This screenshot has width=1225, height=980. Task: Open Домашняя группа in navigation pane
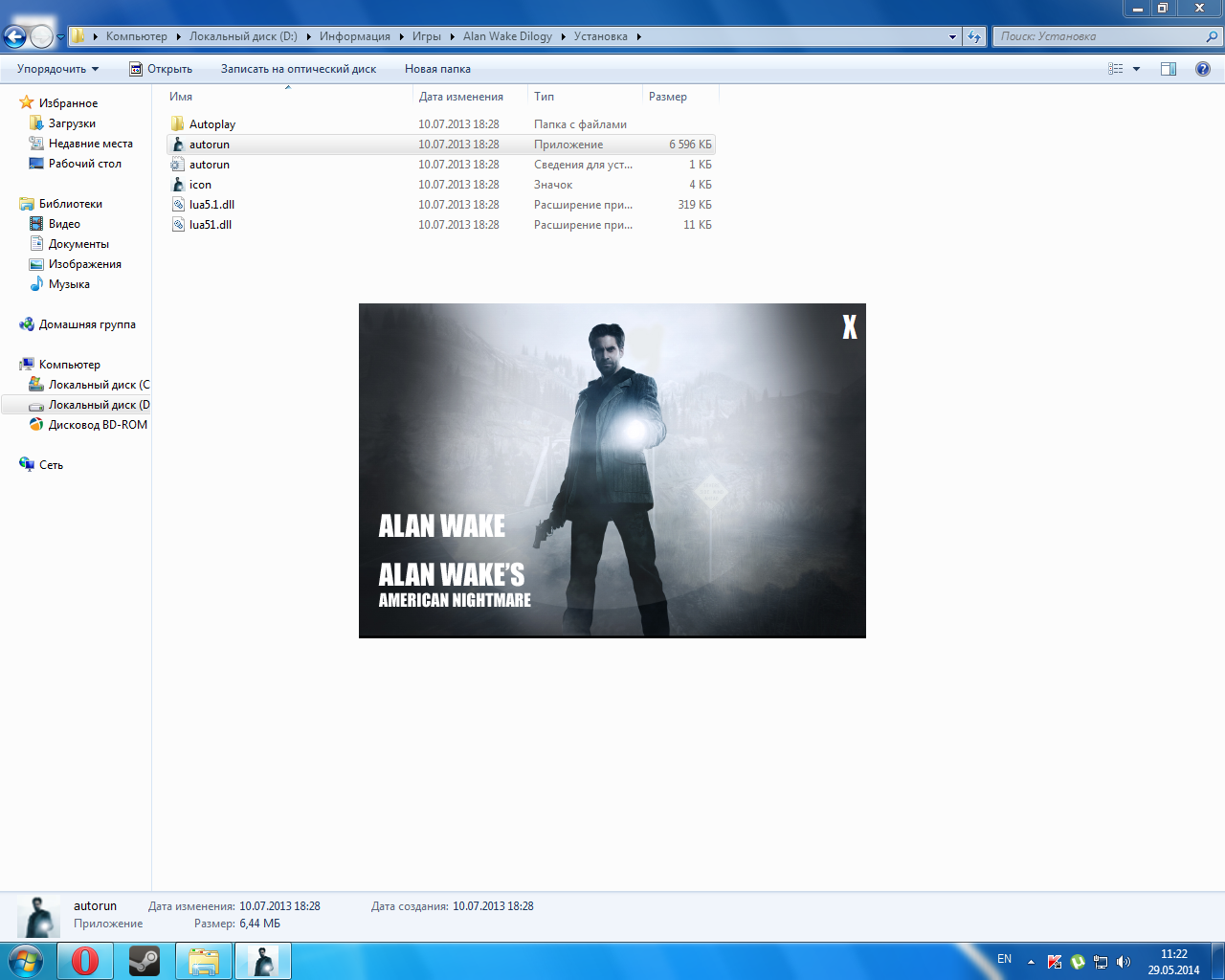tap(87, 324)
